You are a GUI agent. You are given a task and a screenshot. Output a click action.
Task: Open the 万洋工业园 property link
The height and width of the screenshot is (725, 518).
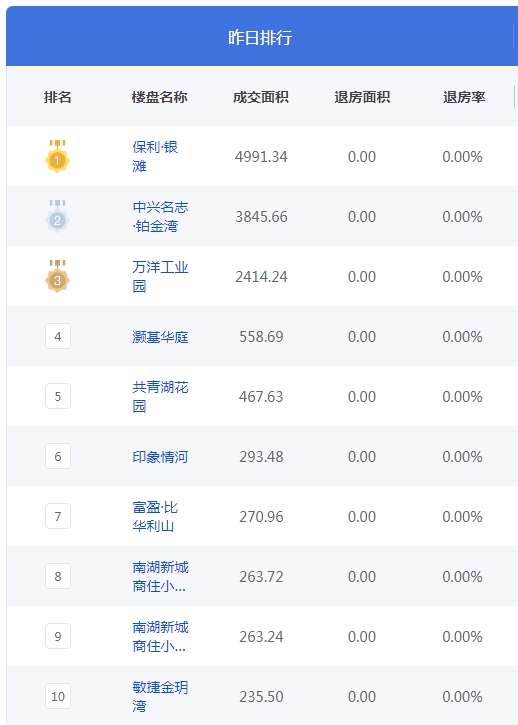tap(160, 276)
